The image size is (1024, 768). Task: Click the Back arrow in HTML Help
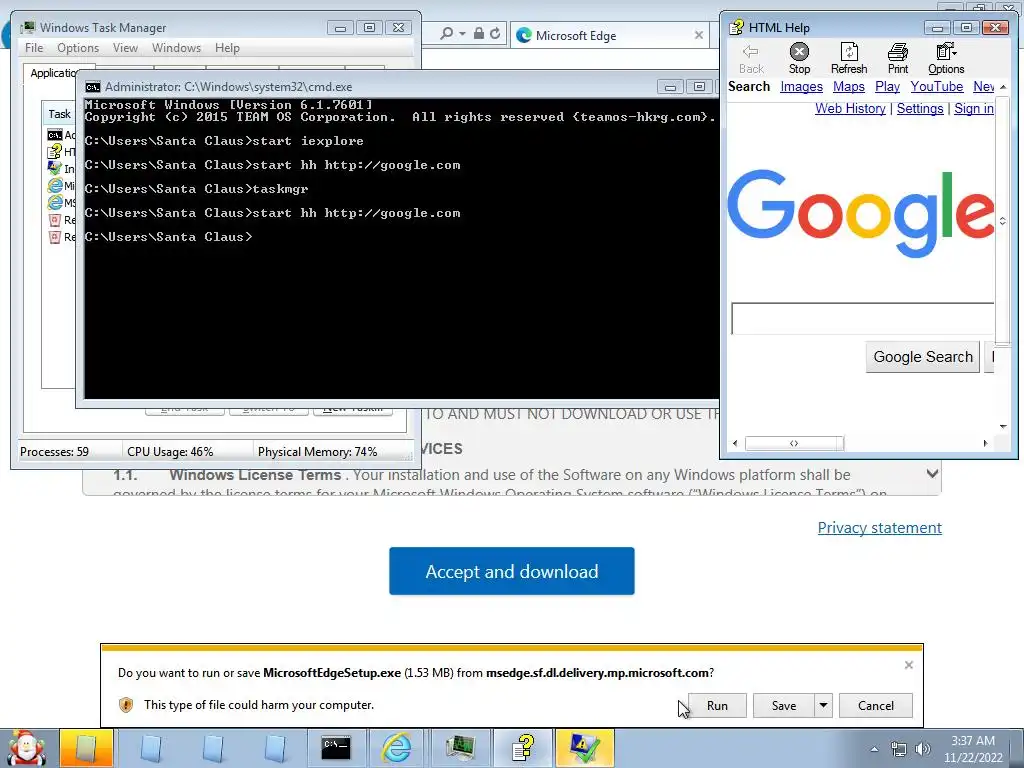[x=750, y=52]
